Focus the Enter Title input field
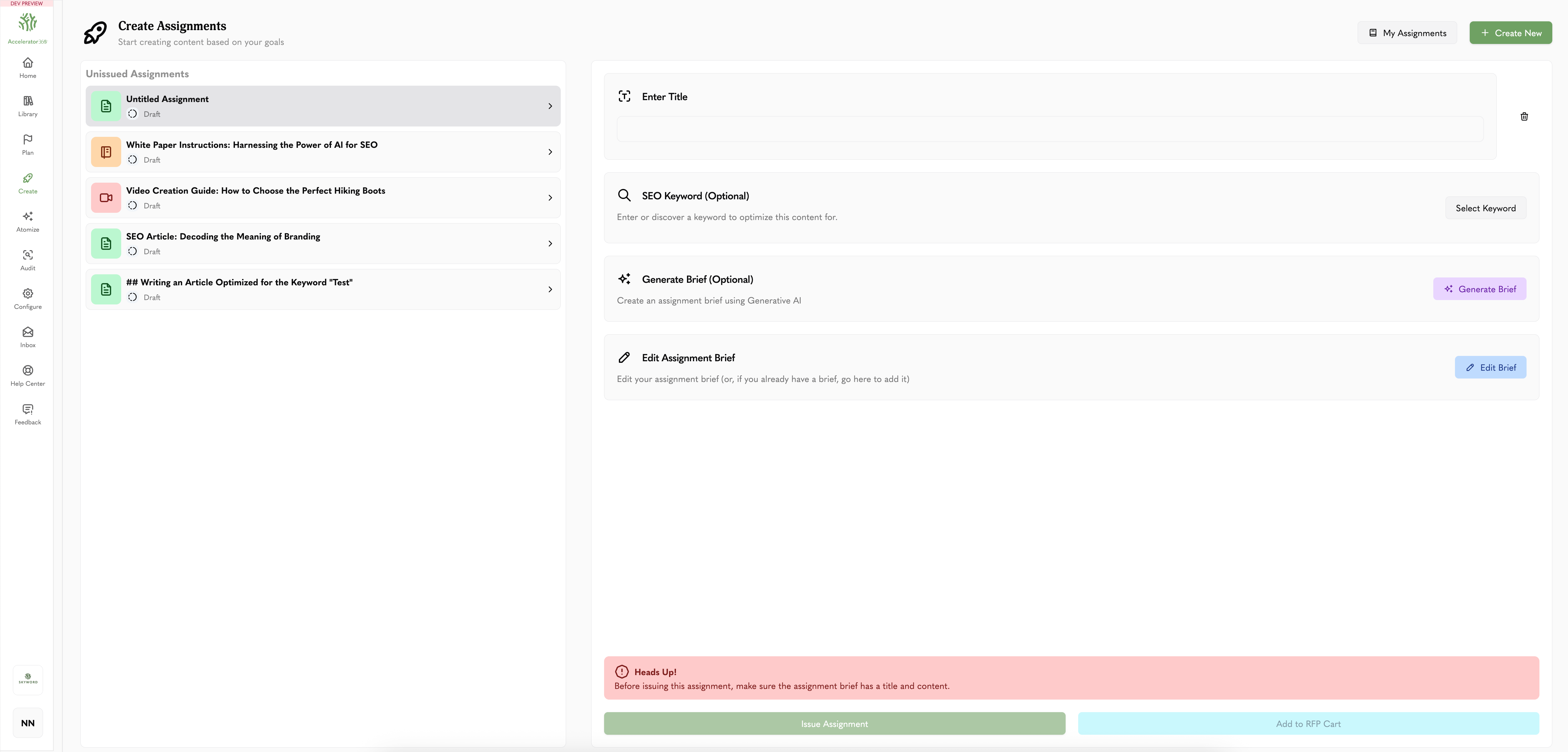The height and width of the screenshot is (752, 1568). pos(1049,129)
